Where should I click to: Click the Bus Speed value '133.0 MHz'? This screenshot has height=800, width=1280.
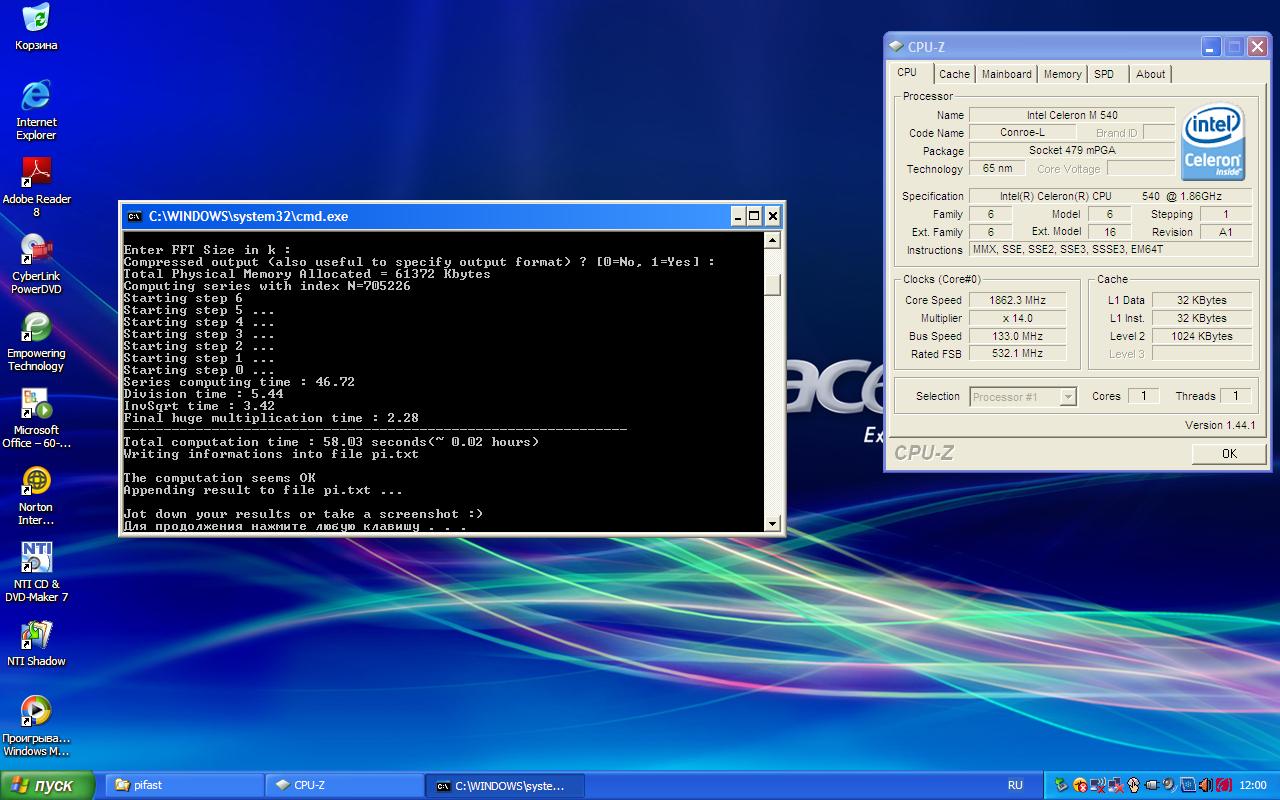(1017, 336)
